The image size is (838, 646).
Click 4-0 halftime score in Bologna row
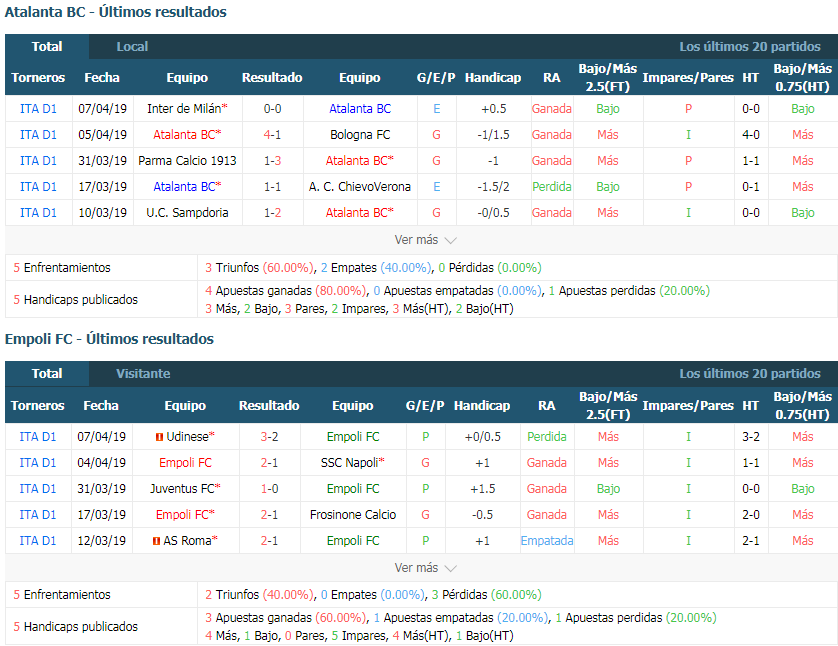750,135
